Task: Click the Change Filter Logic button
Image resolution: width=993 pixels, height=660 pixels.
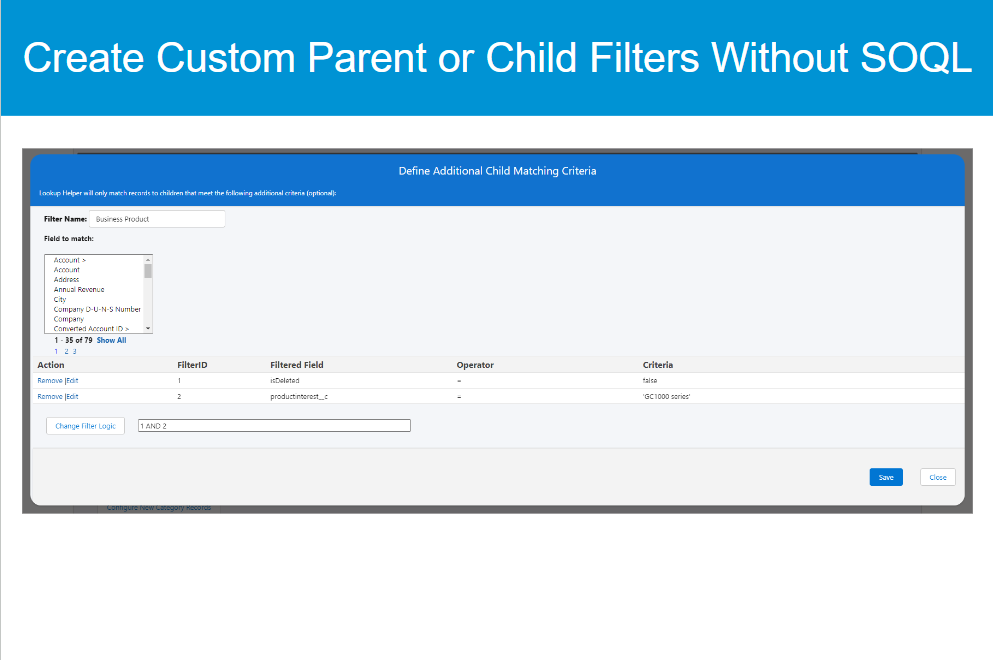Action: tap(85, 426)
